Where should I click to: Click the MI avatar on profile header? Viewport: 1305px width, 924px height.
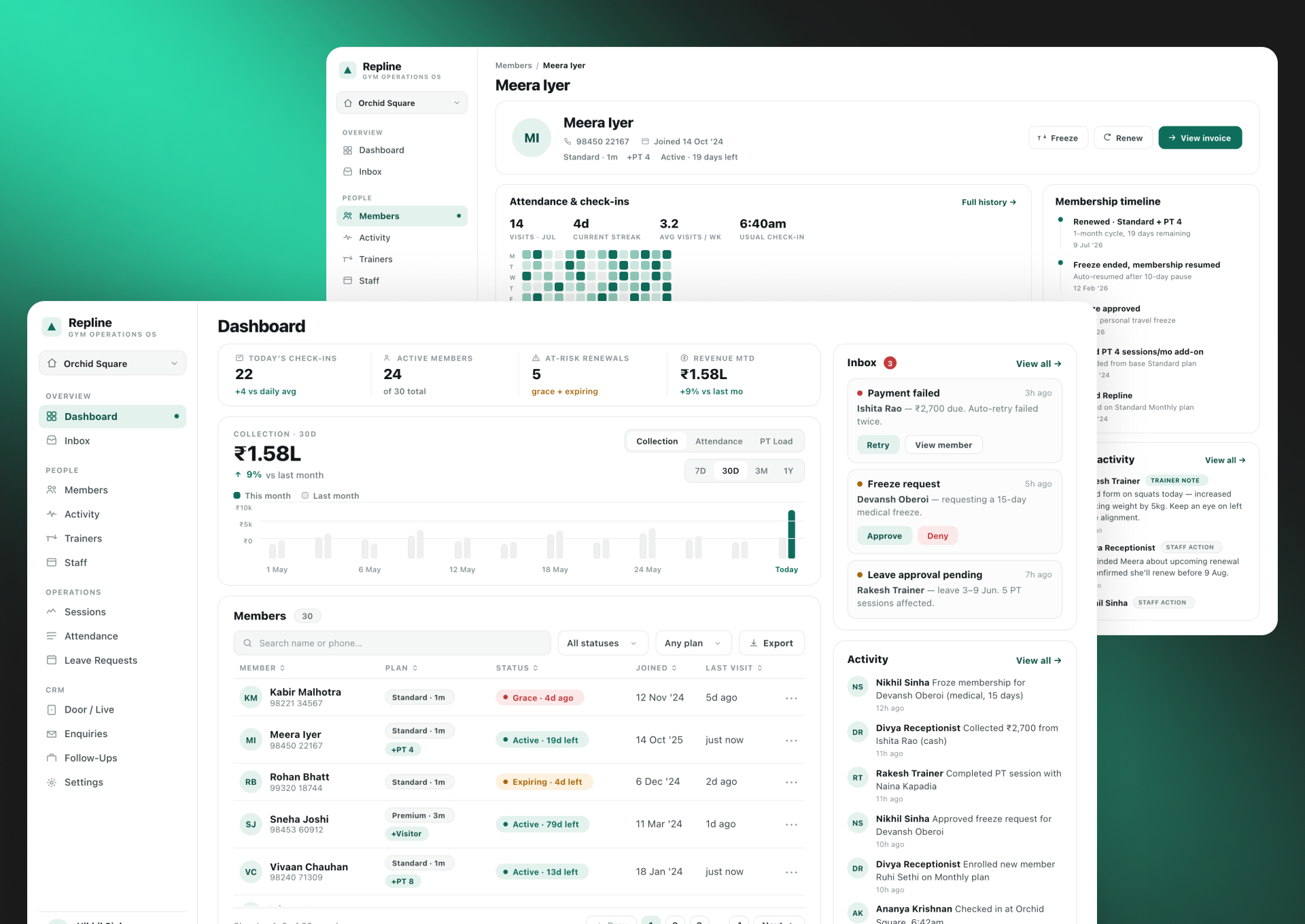pos(532,138)
